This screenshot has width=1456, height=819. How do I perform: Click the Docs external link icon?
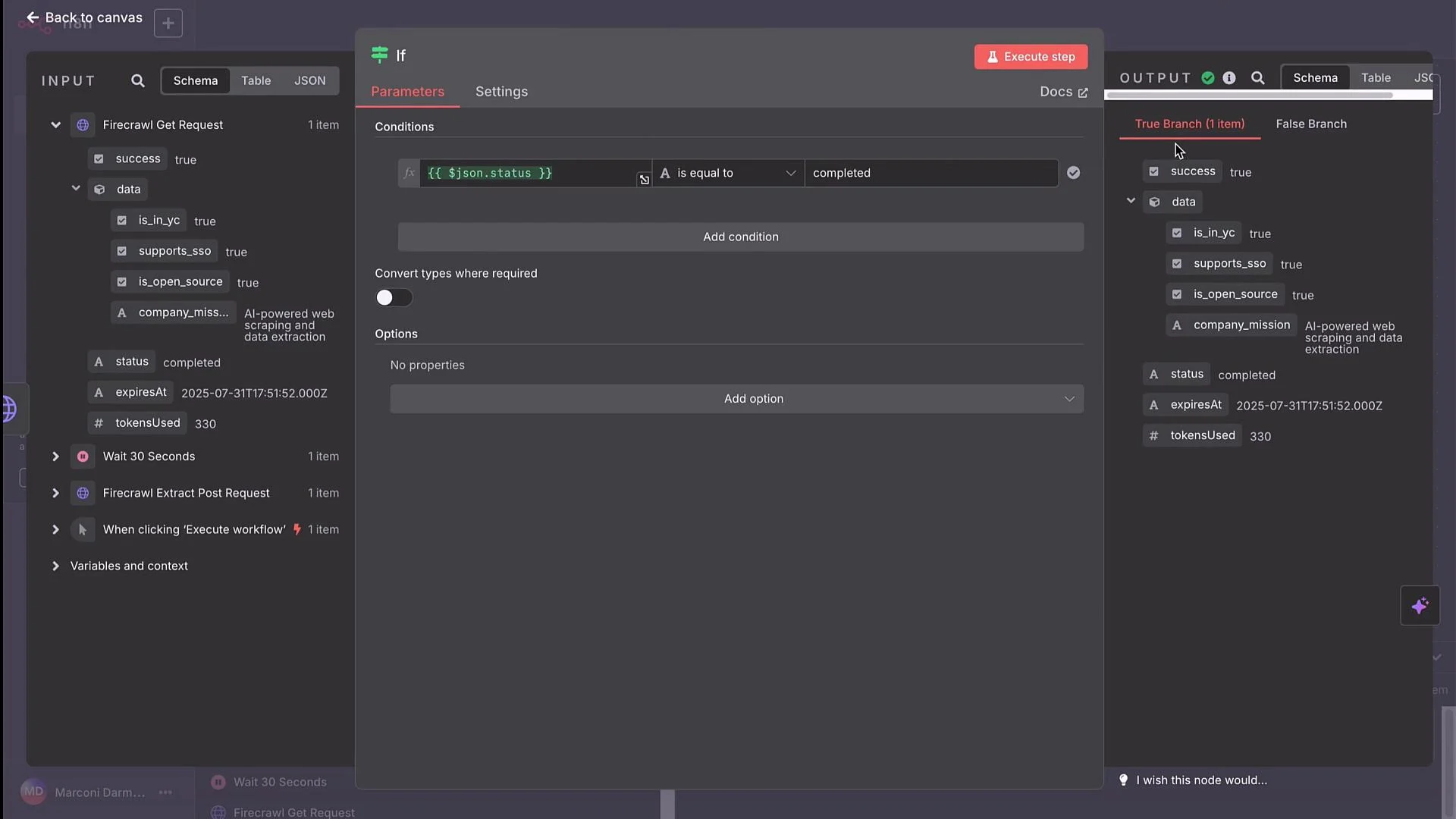(1083, 93)
